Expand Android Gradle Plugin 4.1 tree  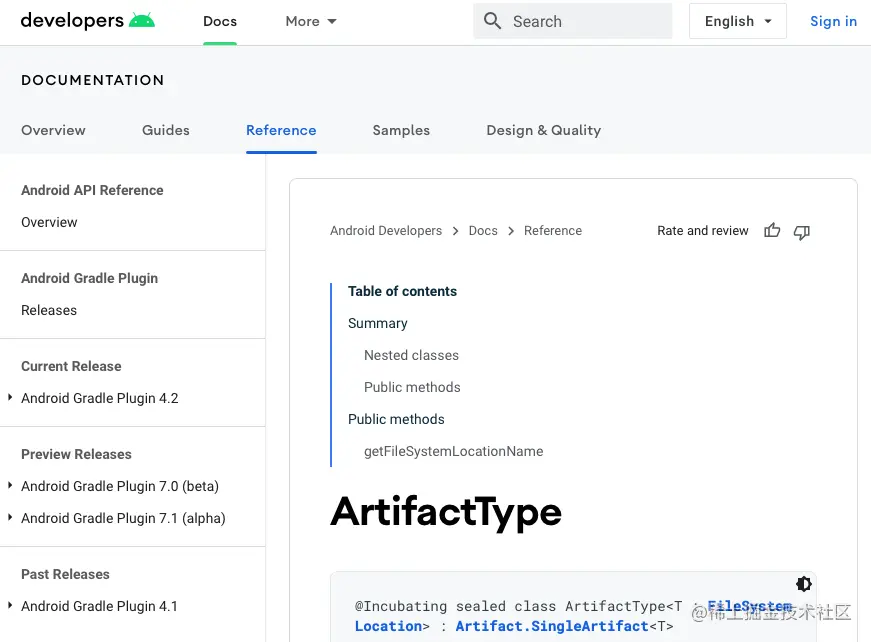pyautogui.click(x=10, y=605)
